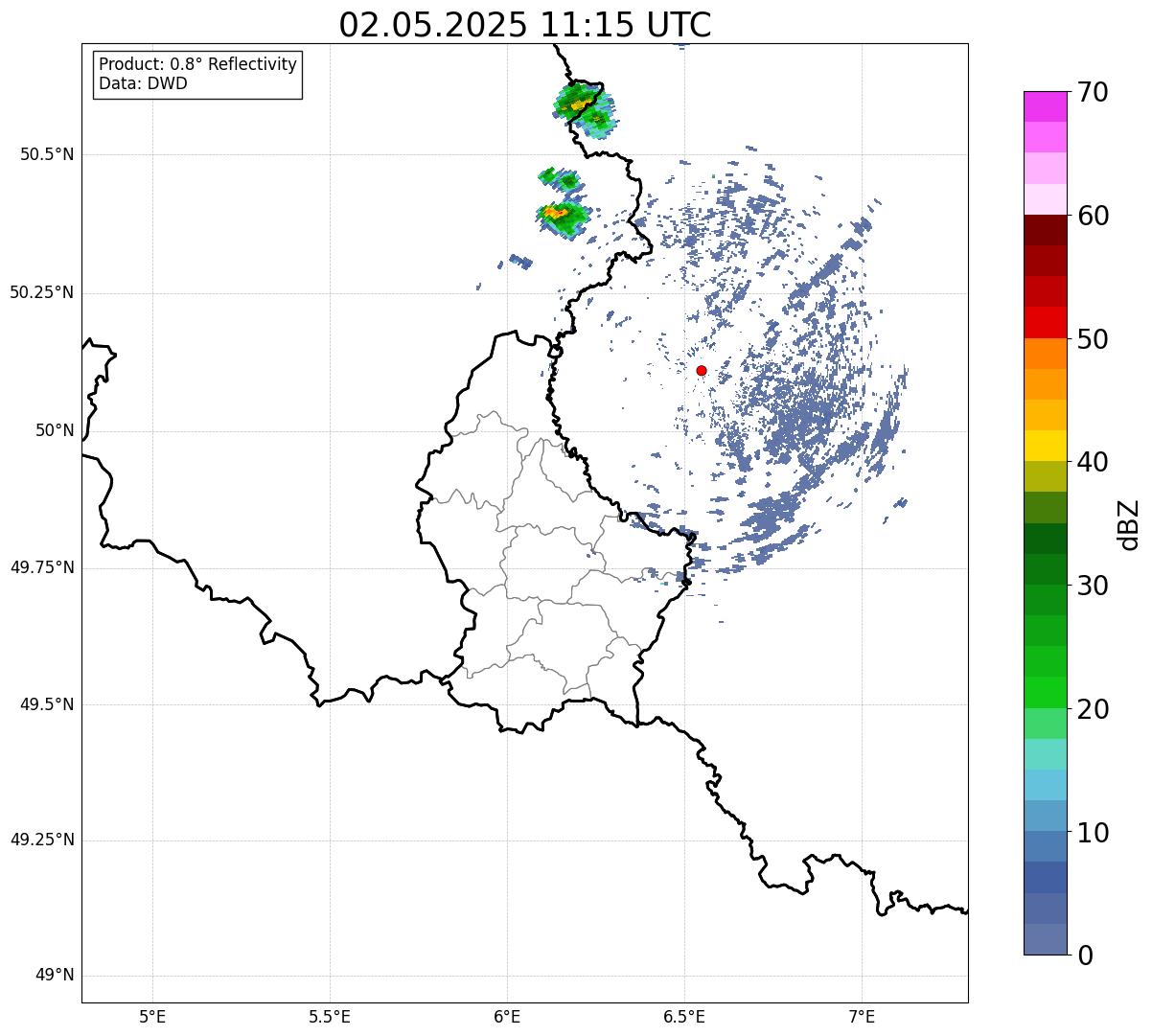The image size is (1152, 1036).
Task: Select the '50' colorbar tick label
Action: pyautogui.click(x=1093, y=339)
